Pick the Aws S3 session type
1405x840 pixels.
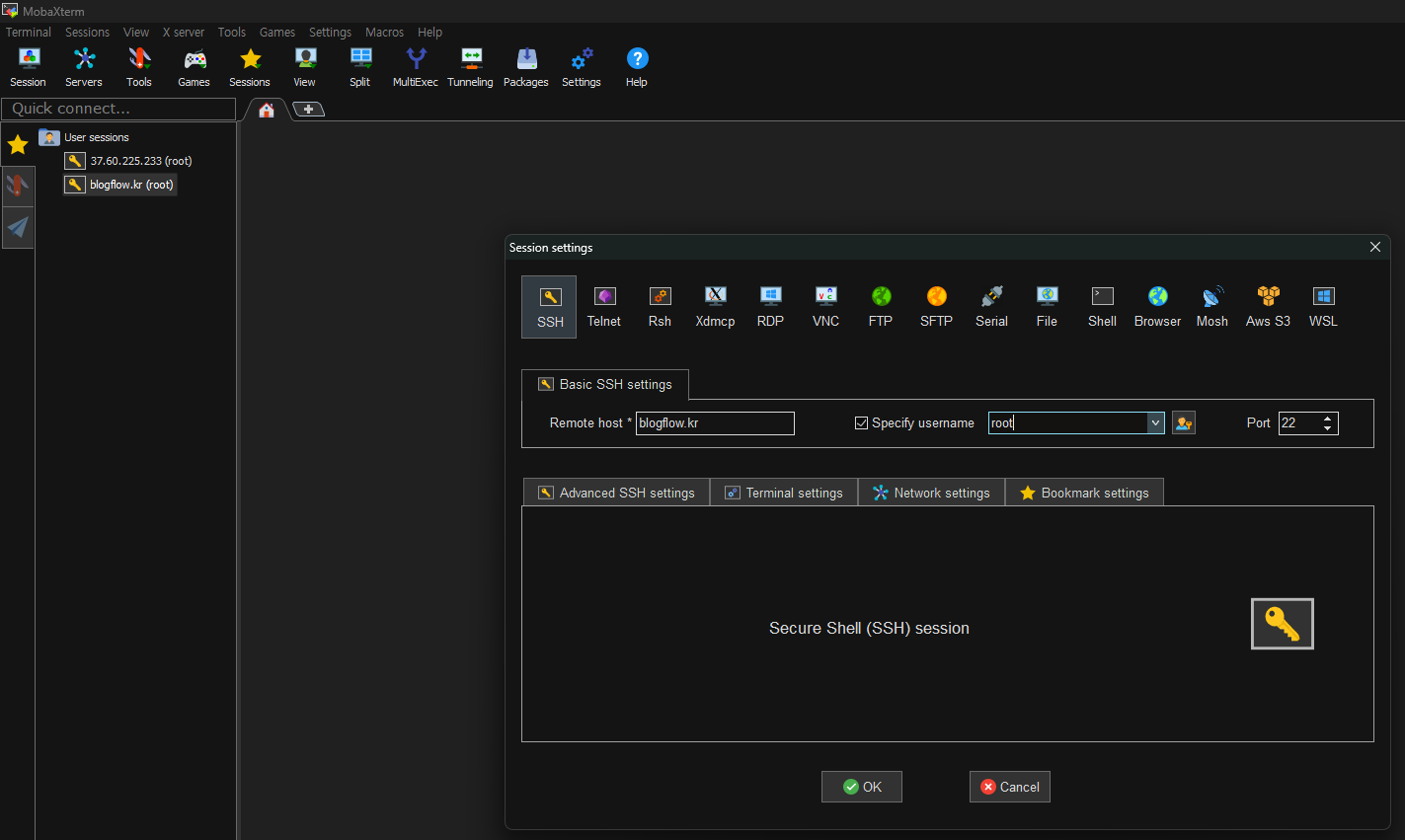1268,306
